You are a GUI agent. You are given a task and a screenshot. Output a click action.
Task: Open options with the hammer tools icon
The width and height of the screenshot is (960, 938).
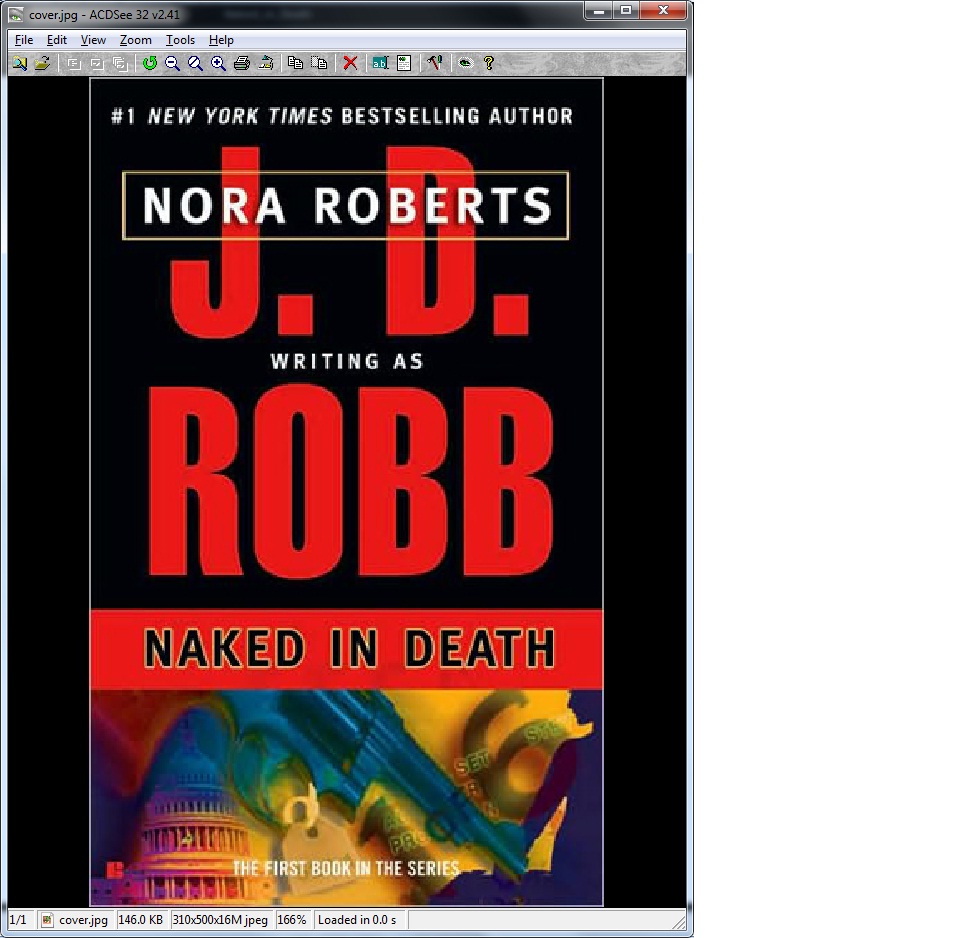coord(435,63)
